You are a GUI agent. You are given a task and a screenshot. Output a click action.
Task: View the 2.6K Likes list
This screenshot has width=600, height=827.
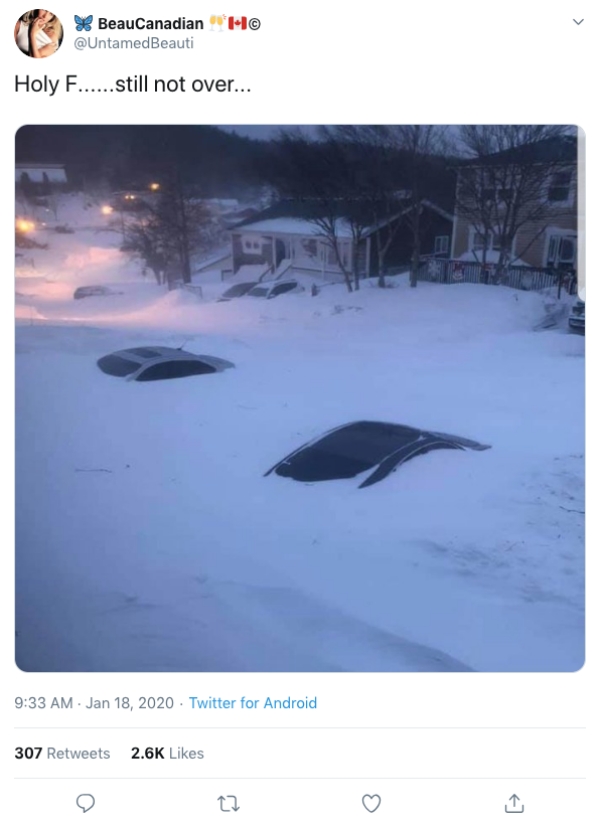coord(167,753)
